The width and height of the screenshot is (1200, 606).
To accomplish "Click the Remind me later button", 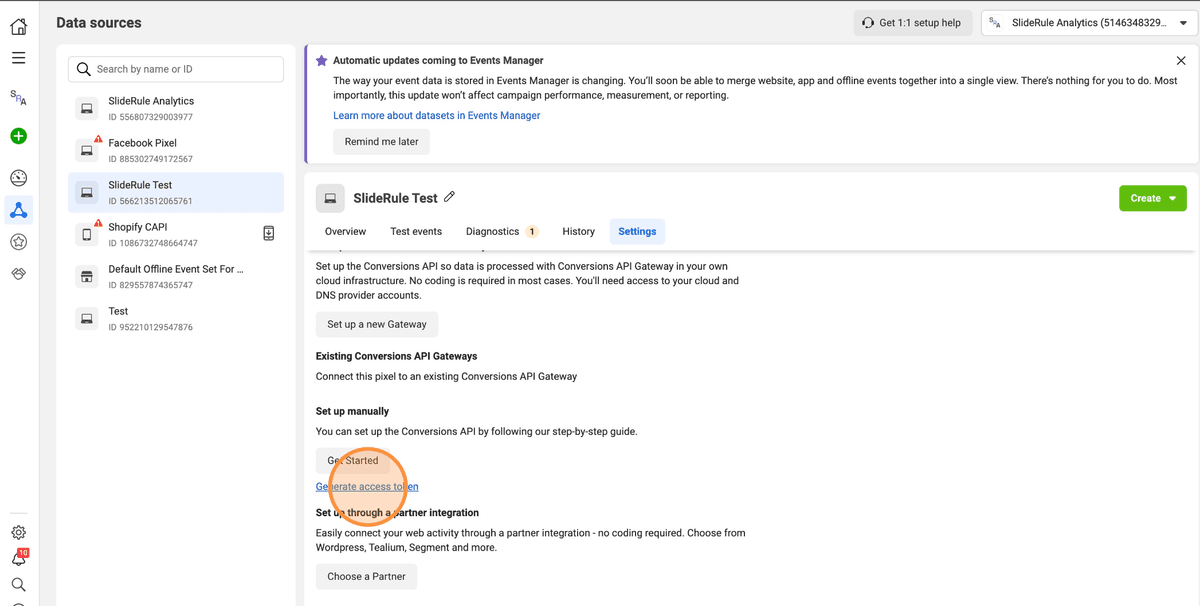I will click(x=382, y=142).
